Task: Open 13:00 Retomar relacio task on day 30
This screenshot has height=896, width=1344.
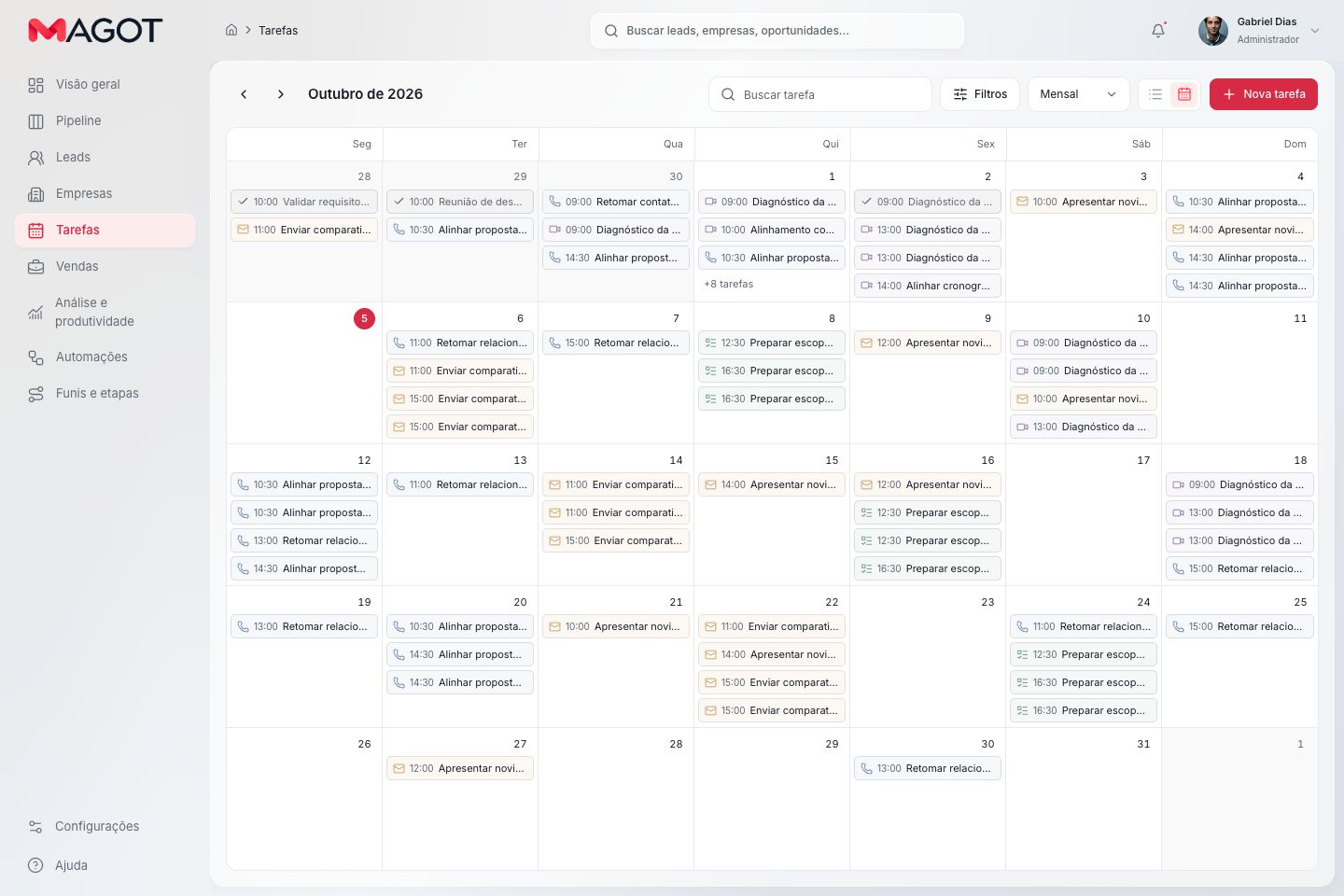Action: pyautogui.click(x=928, y=769)
